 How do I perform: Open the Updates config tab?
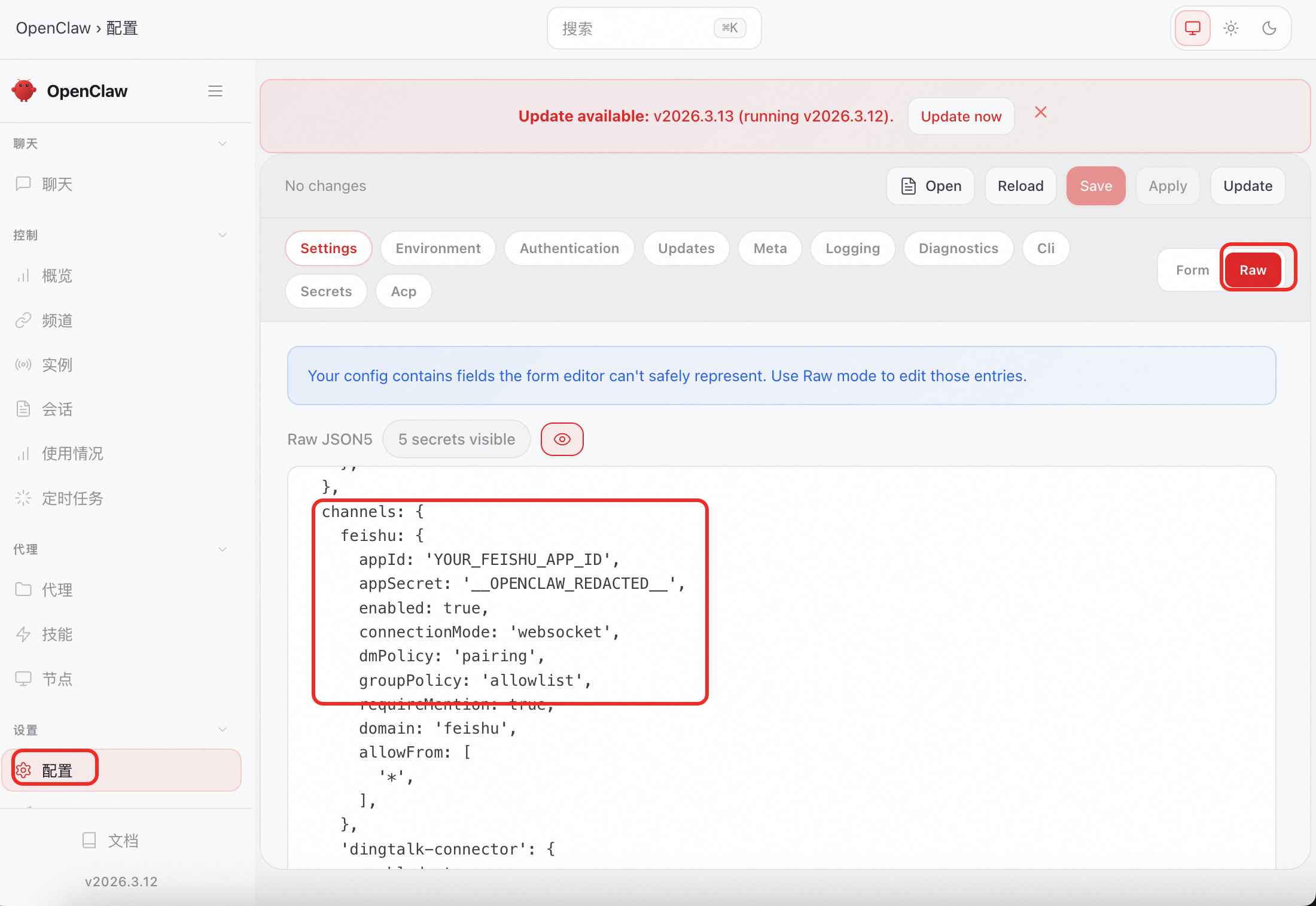(x=686, y=248)
